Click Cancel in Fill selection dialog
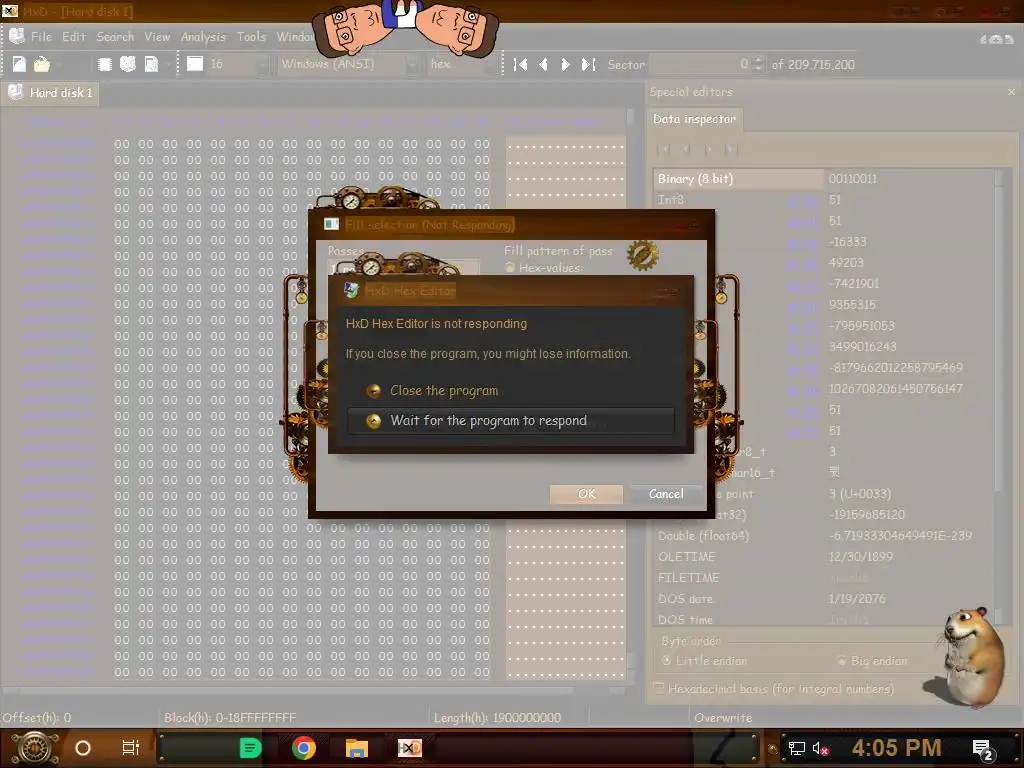1024x768 pixels. (x=665, y=494)
